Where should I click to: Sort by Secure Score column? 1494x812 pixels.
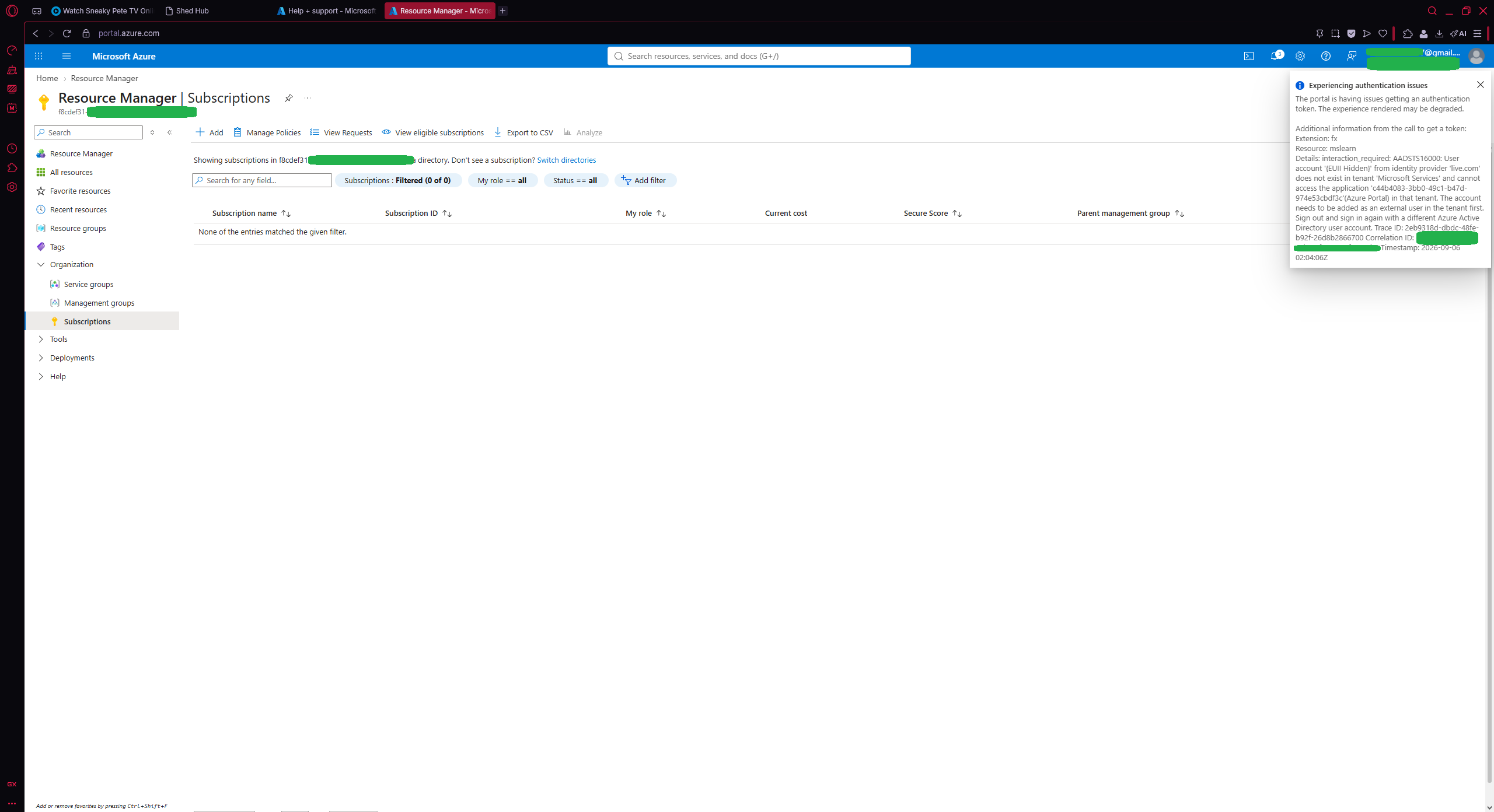(x=933, y=213)
